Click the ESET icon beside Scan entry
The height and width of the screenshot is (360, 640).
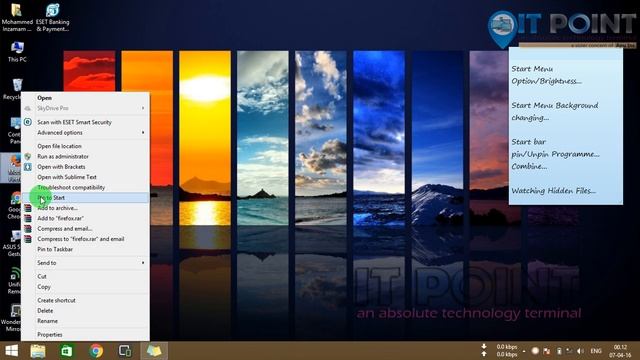[x=28, y=122]
